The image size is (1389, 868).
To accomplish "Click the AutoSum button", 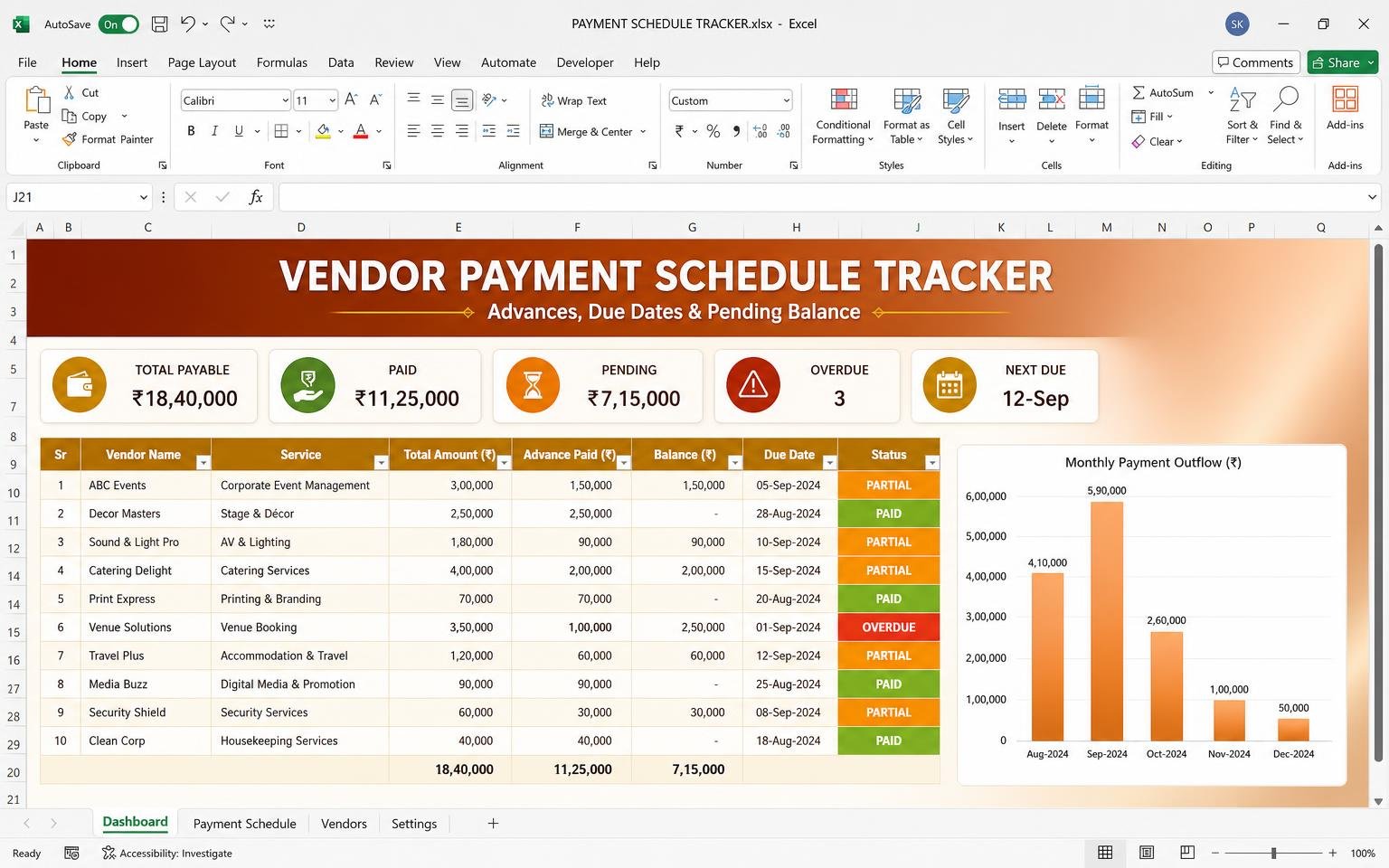I will pyautogui.click(x=1163, y=92).
